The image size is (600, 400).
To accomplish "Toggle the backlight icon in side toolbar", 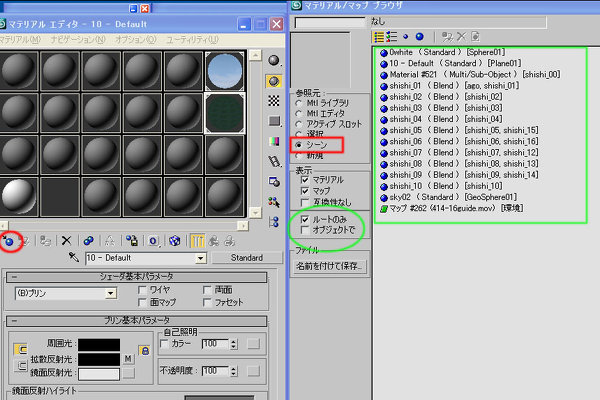I will click(274, 80).
